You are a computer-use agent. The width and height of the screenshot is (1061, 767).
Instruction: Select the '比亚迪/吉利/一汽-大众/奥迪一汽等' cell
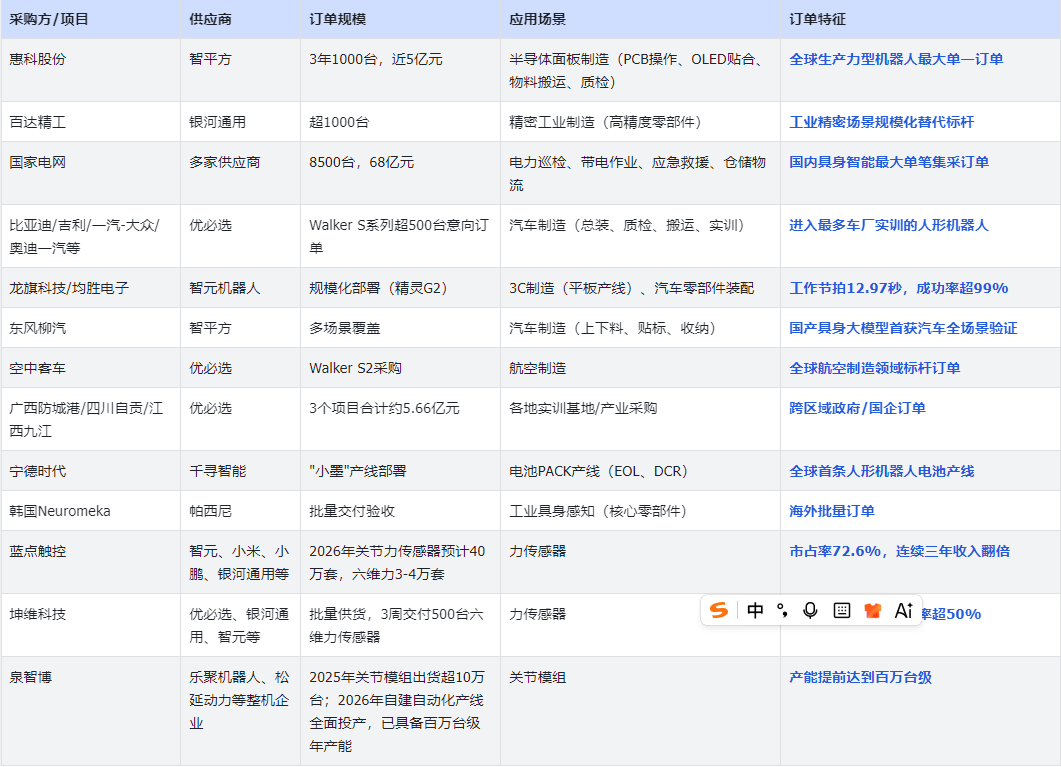click(x=91, y=236)
